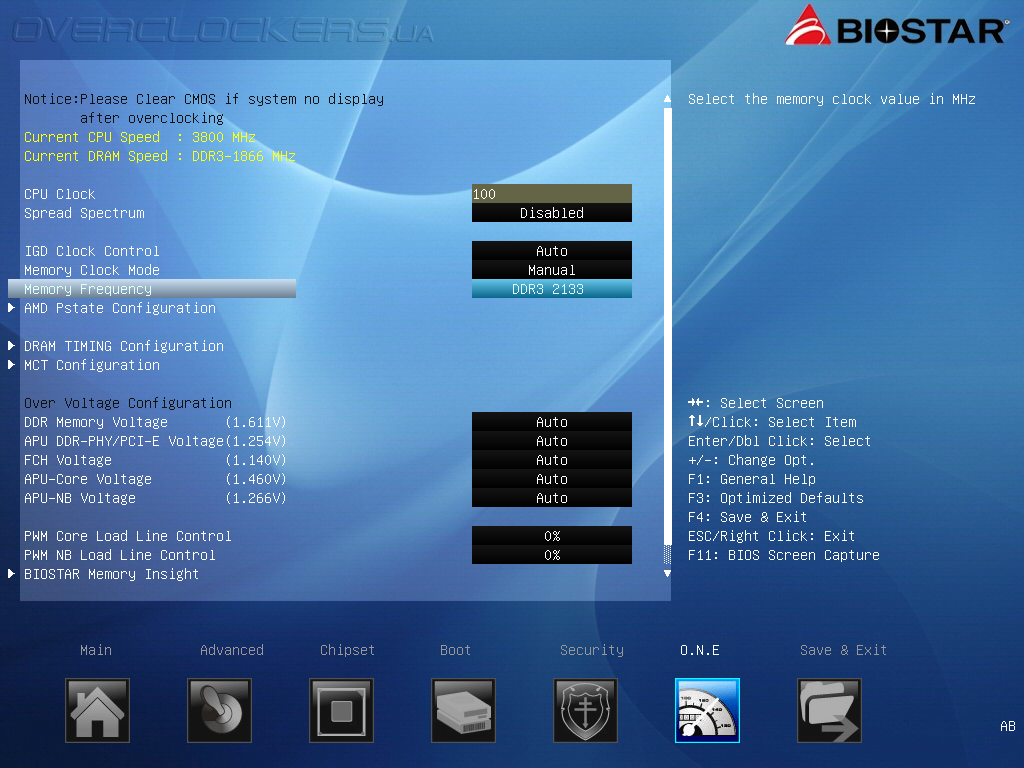Open the Save & Exit folder icon

pos(829,711)
